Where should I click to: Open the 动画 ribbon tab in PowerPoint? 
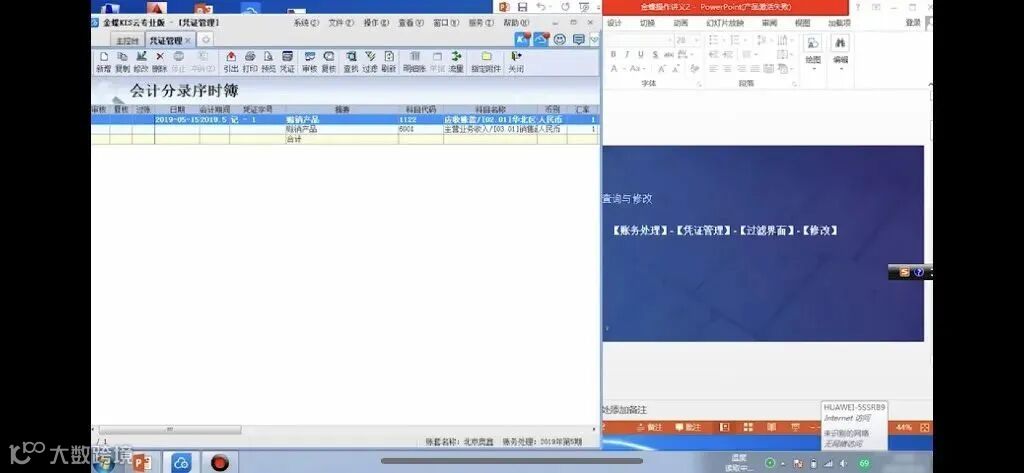pyautogui.click(x=680, y=23)
